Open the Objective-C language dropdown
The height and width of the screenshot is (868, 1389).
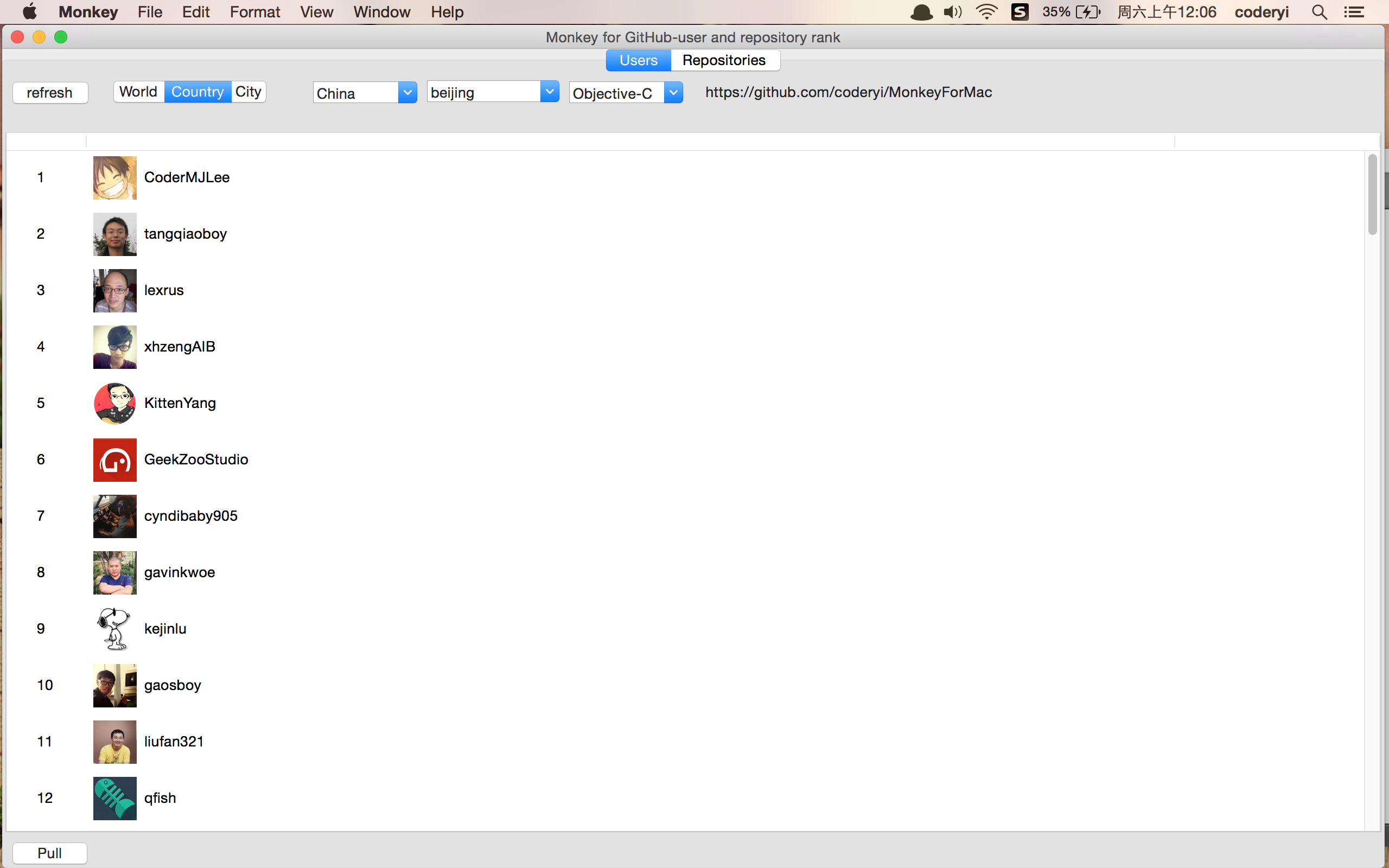[x=673, y=92]
